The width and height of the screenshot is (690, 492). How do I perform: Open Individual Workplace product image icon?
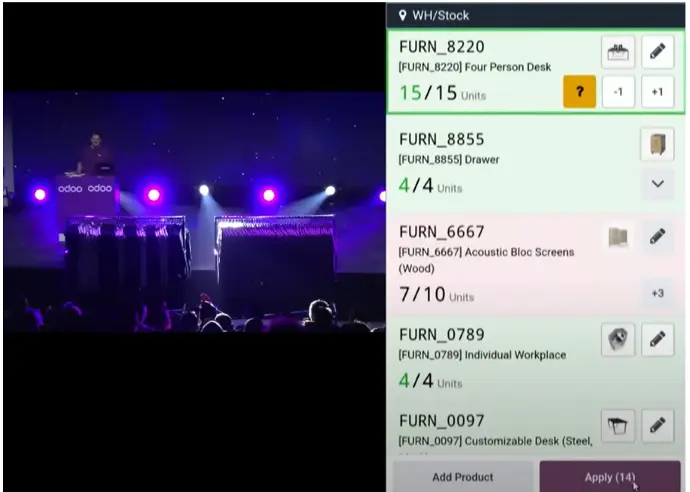pos(618,339)
